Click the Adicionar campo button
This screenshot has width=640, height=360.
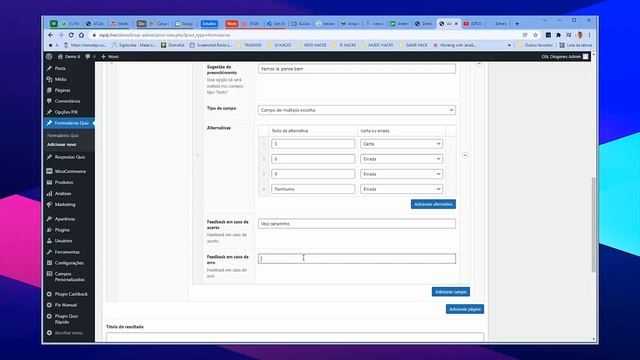[451, 292]
